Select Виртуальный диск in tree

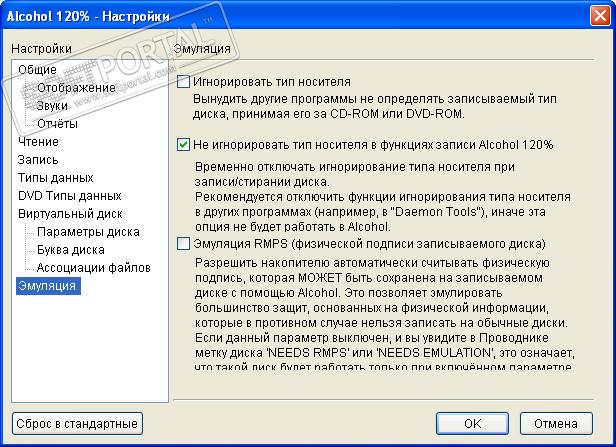(70, 214)
